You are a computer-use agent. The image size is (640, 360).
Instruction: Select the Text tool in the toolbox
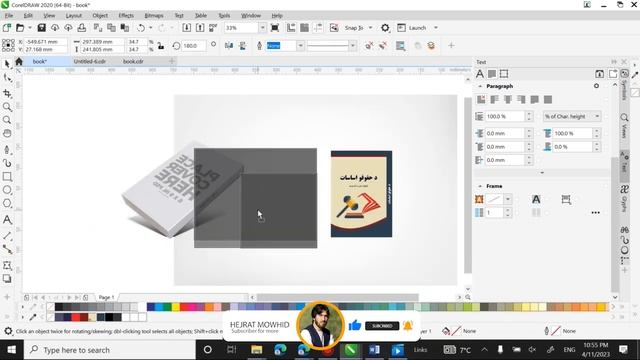(7, 220)
